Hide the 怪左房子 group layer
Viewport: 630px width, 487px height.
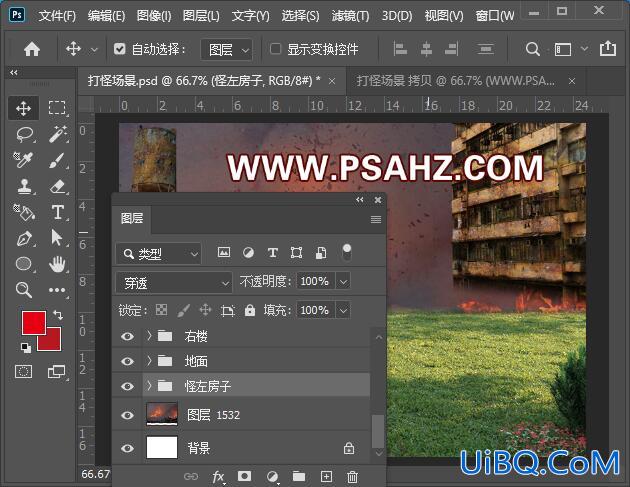pos(127,386)
